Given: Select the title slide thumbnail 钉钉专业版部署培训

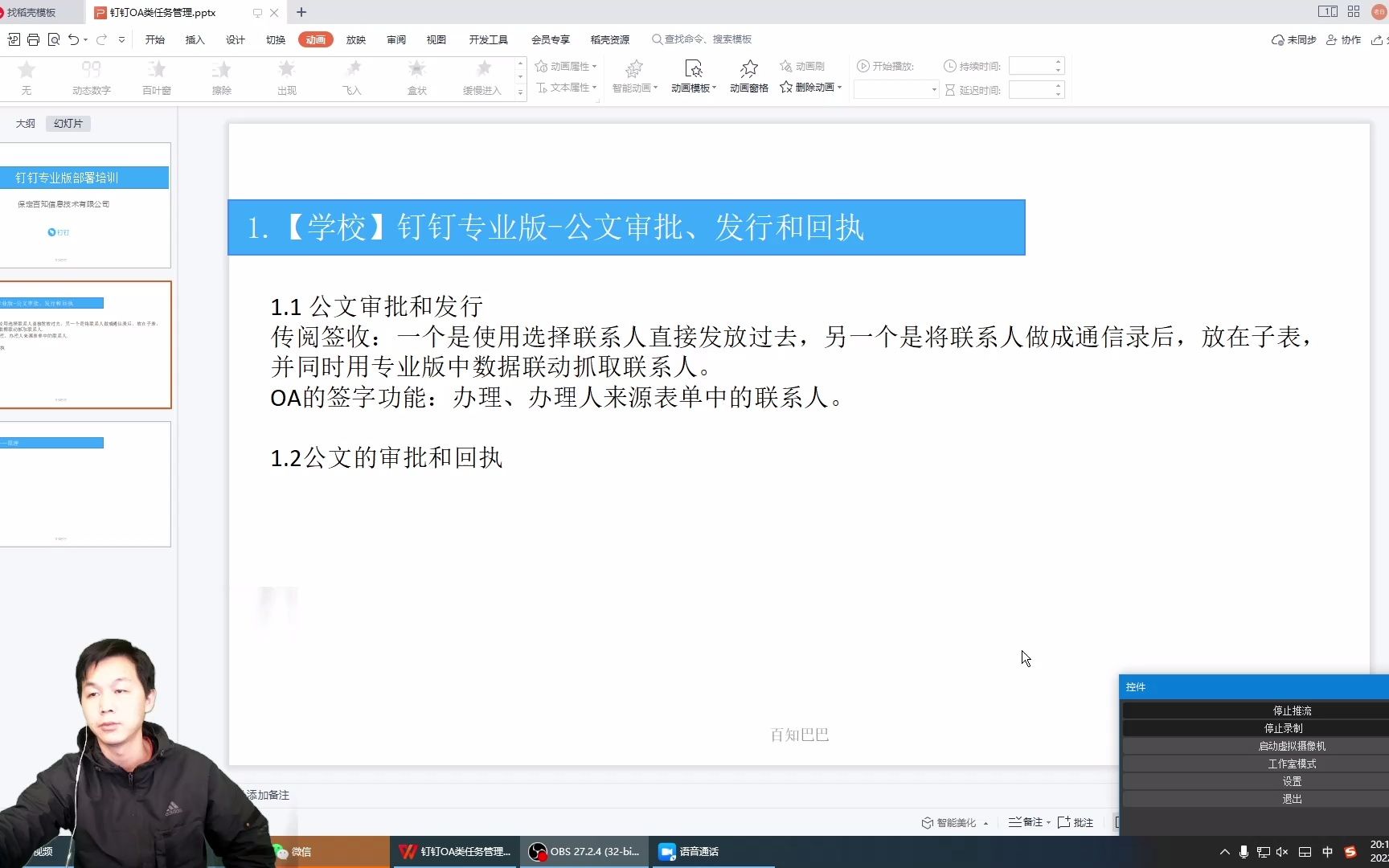Looking at the screenshot, I should pos(85,206).
